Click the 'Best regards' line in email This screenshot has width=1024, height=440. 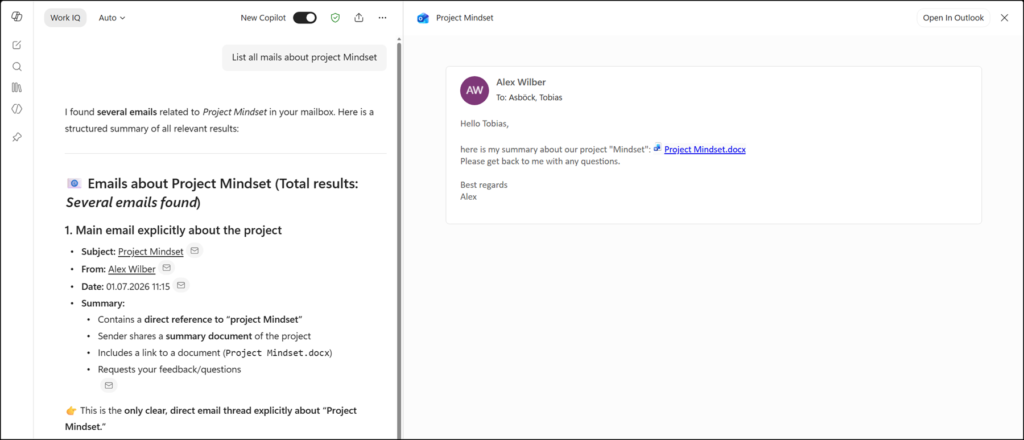(484, 185)
